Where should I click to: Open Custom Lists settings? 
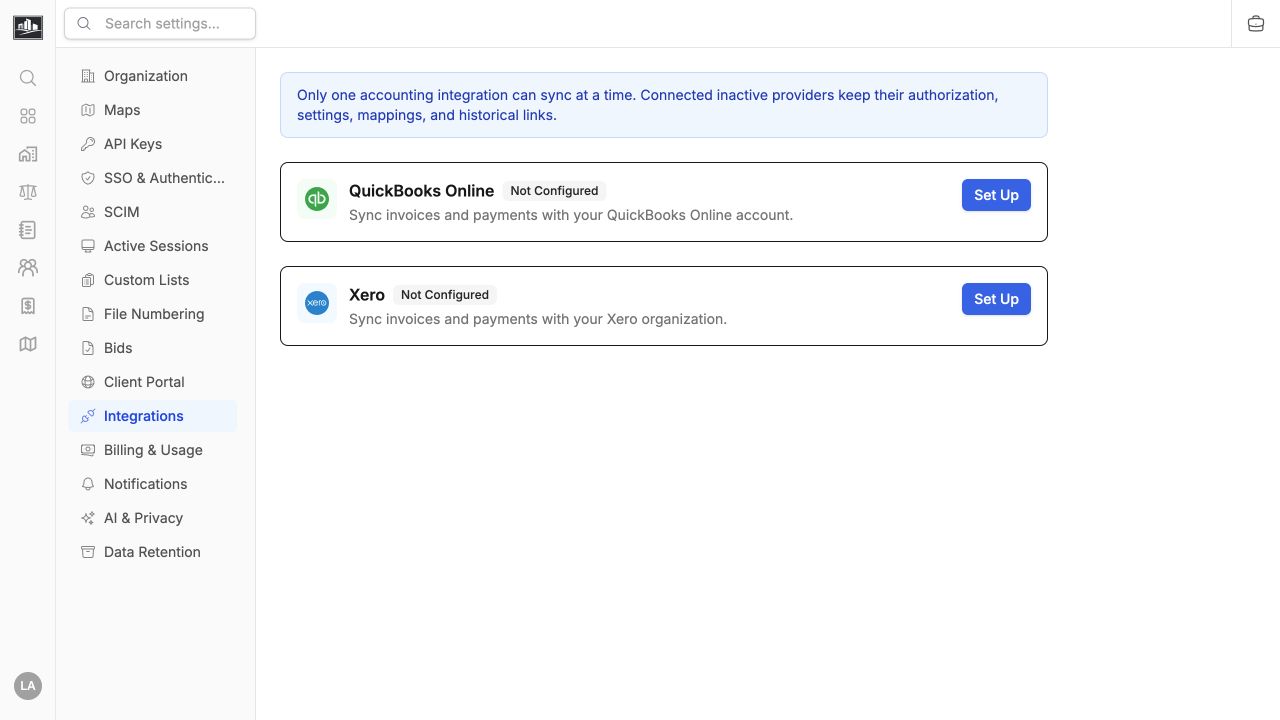tap(153, 280)
